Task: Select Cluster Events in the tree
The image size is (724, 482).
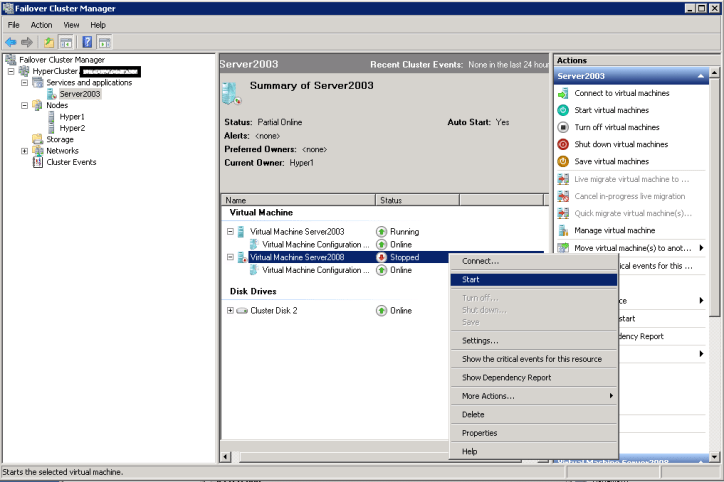Action: tap(71, 162)
